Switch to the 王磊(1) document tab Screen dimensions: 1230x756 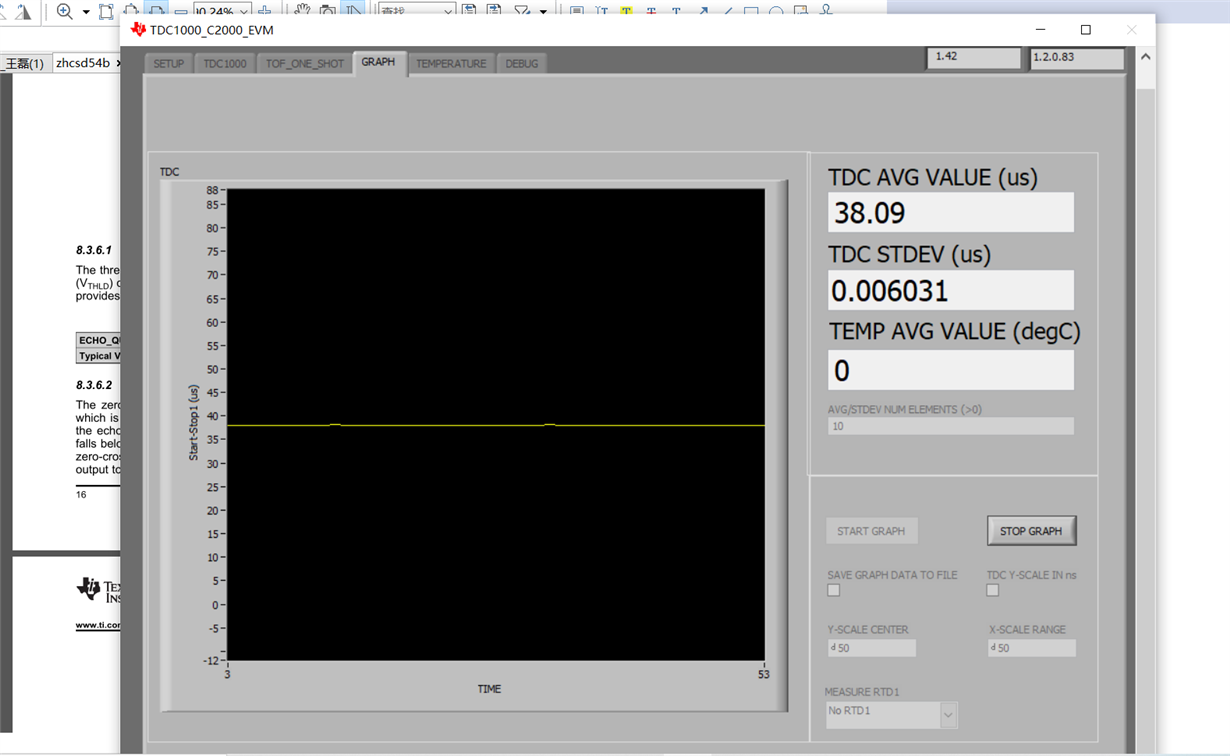tap(24, 63)
